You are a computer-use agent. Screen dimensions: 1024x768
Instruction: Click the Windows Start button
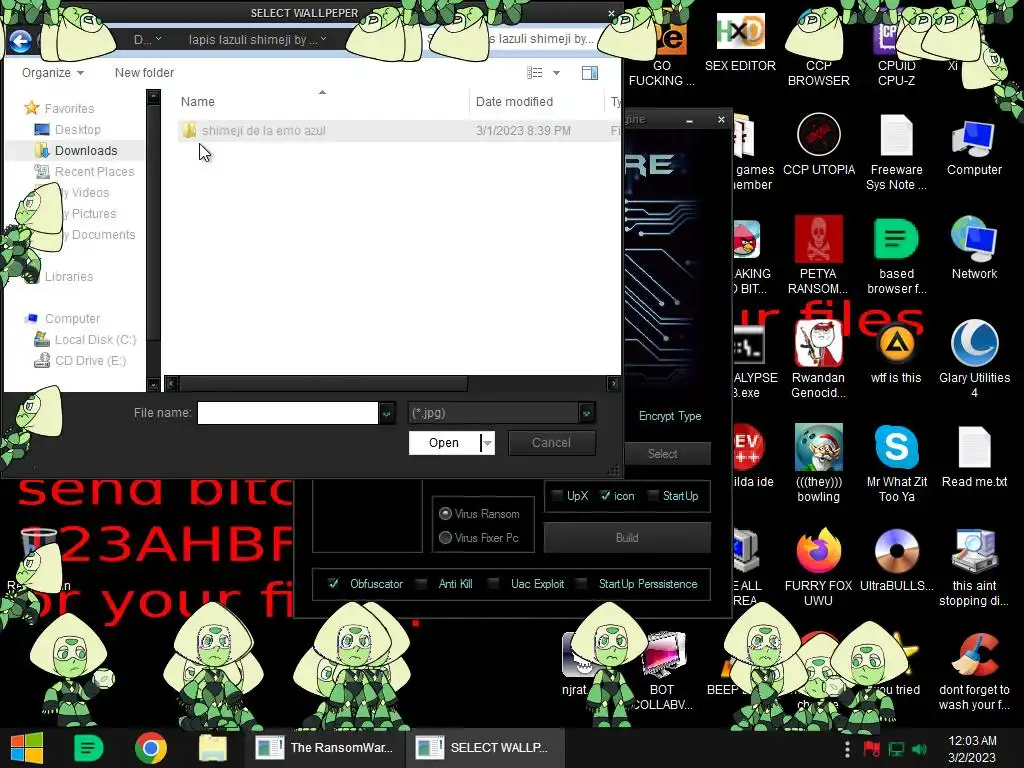coord(27,748)
